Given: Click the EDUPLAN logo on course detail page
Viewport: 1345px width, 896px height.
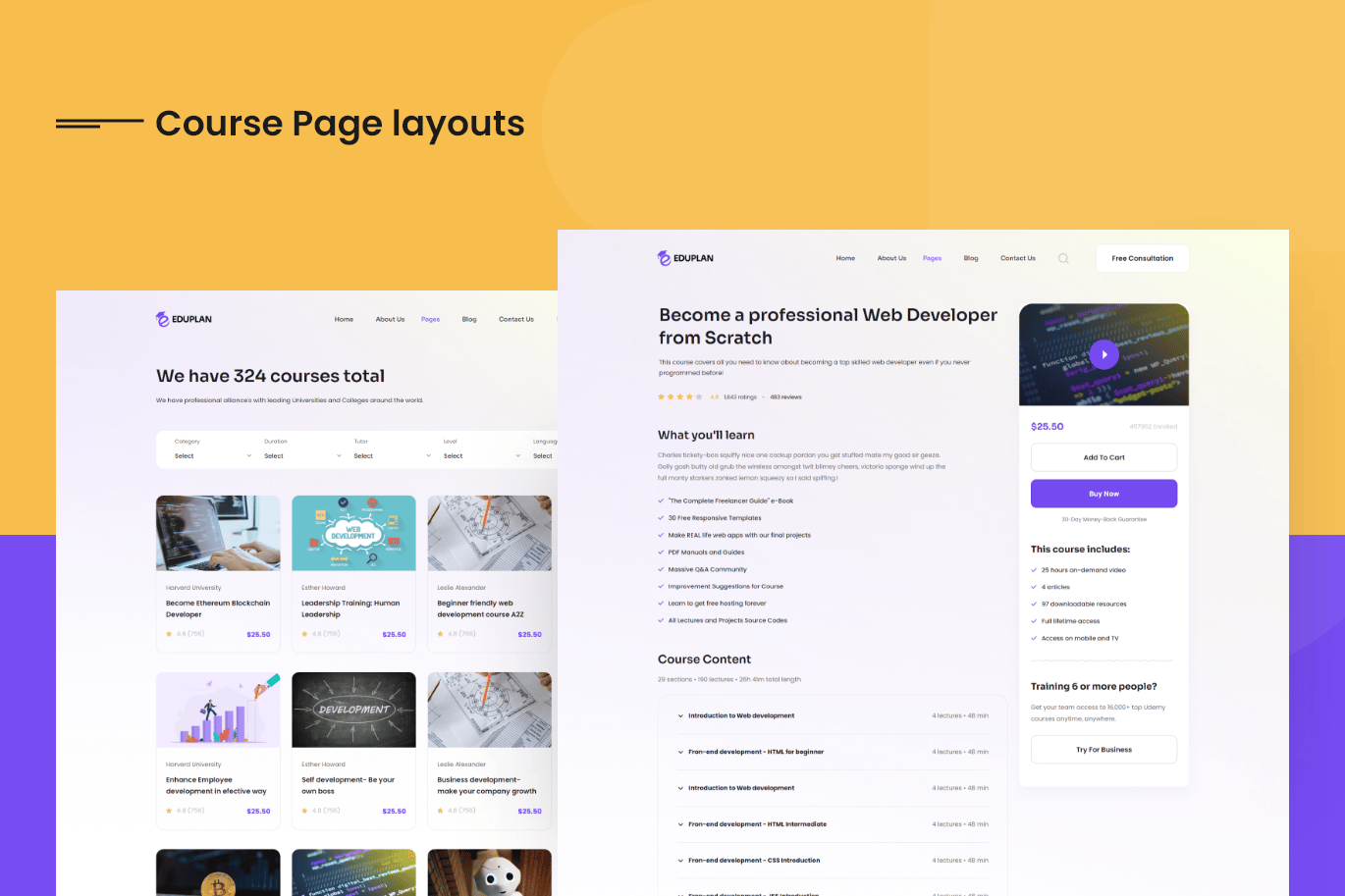Looking at the screenshot, I should (x=685, y=258).
